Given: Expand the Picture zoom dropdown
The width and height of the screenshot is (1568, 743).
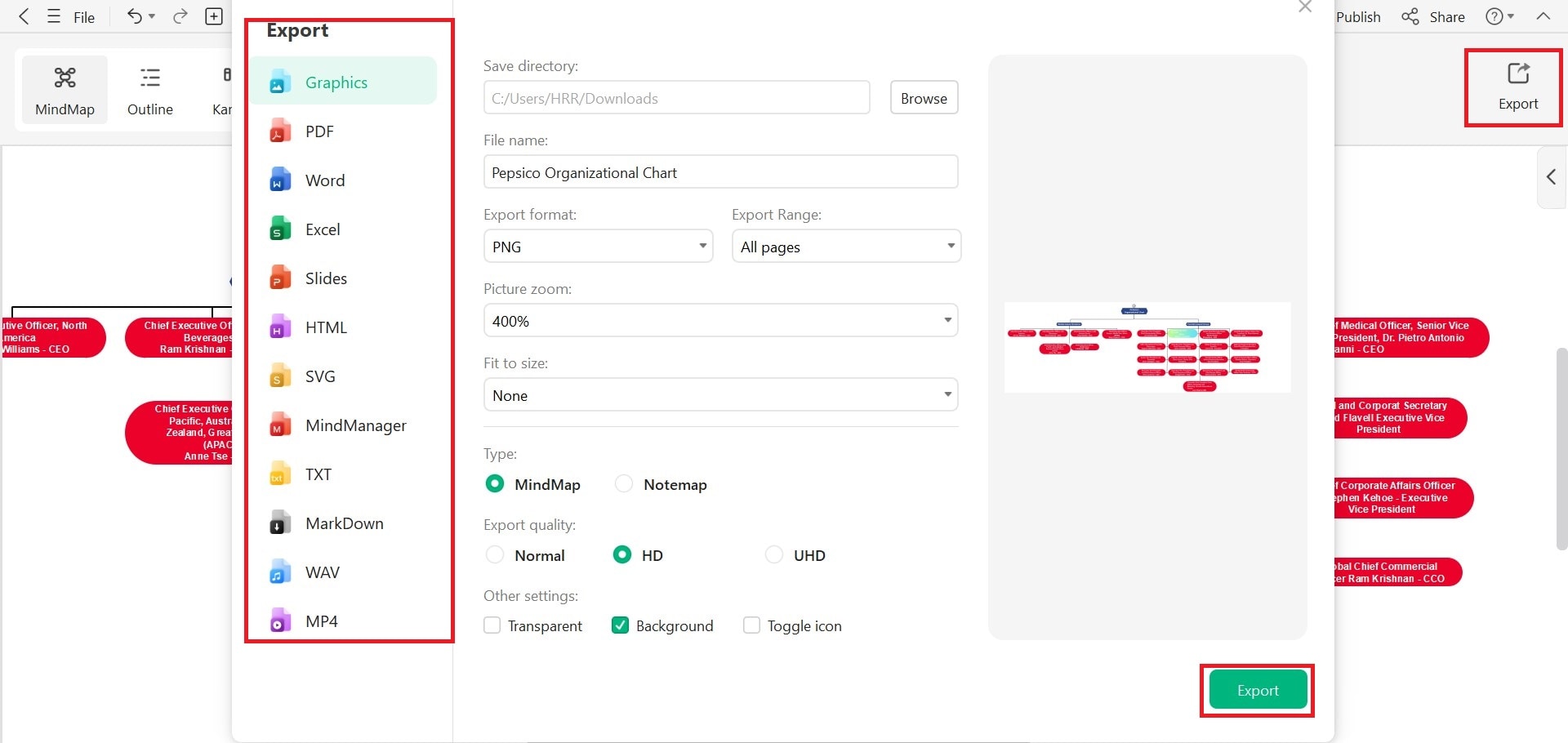Looking at the screenshot, I should click(720, 321).
